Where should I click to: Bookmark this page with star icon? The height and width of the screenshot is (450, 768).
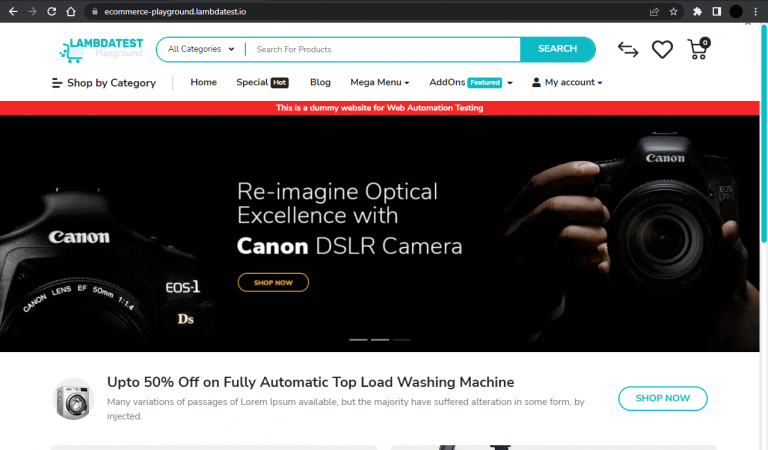673,12
